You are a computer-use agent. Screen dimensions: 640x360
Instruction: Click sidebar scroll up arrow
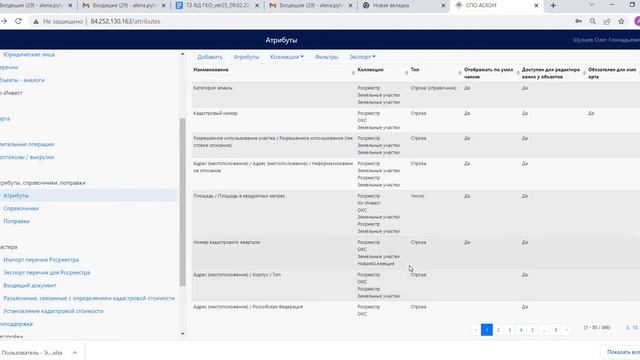click(182, 54)
